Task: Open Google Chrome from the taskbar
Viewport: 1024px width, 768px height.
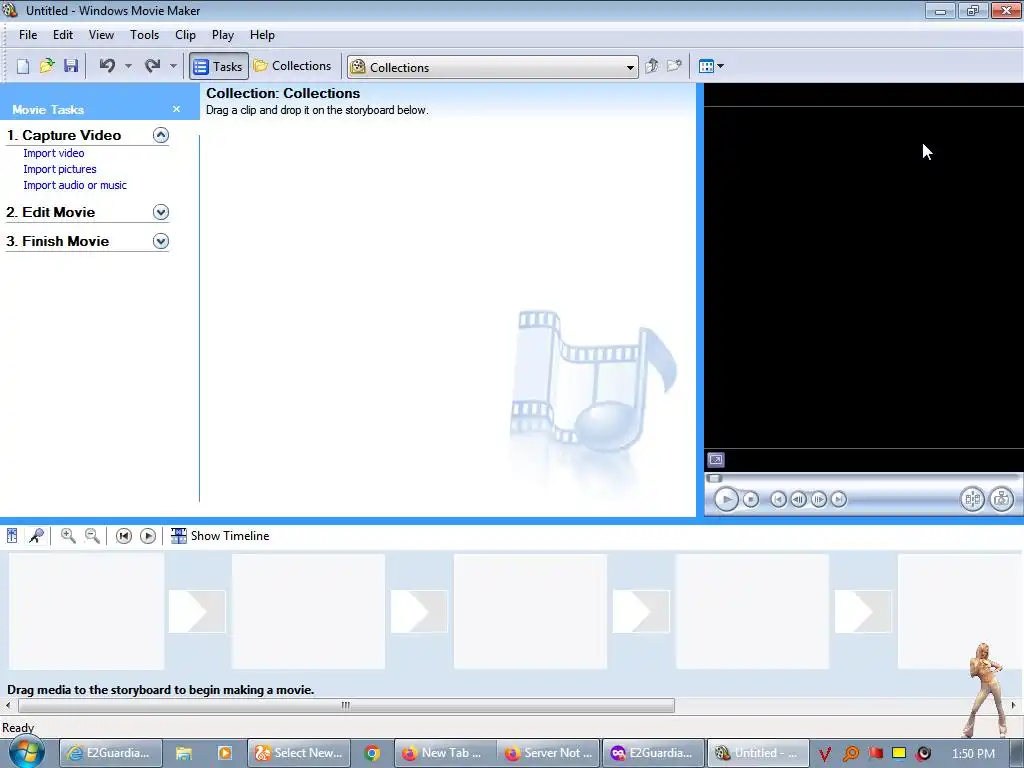Action: tap(372, 753)
